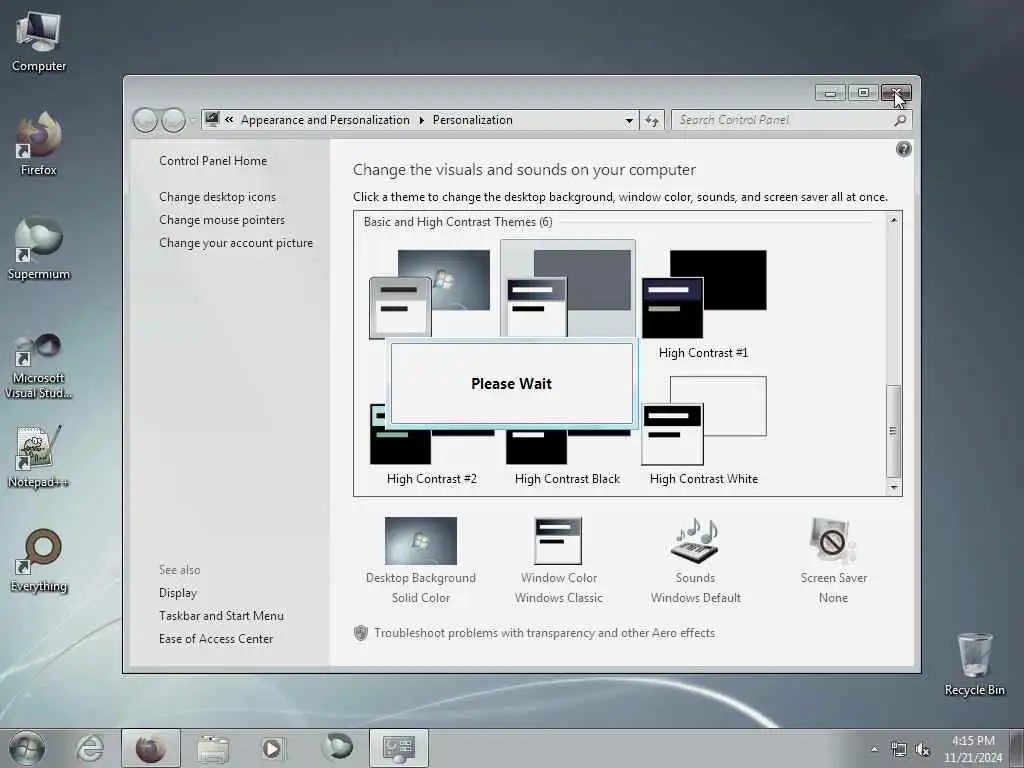Open the Start menu orb
This screenshot has height=768, width=1024.
(27, 748)
